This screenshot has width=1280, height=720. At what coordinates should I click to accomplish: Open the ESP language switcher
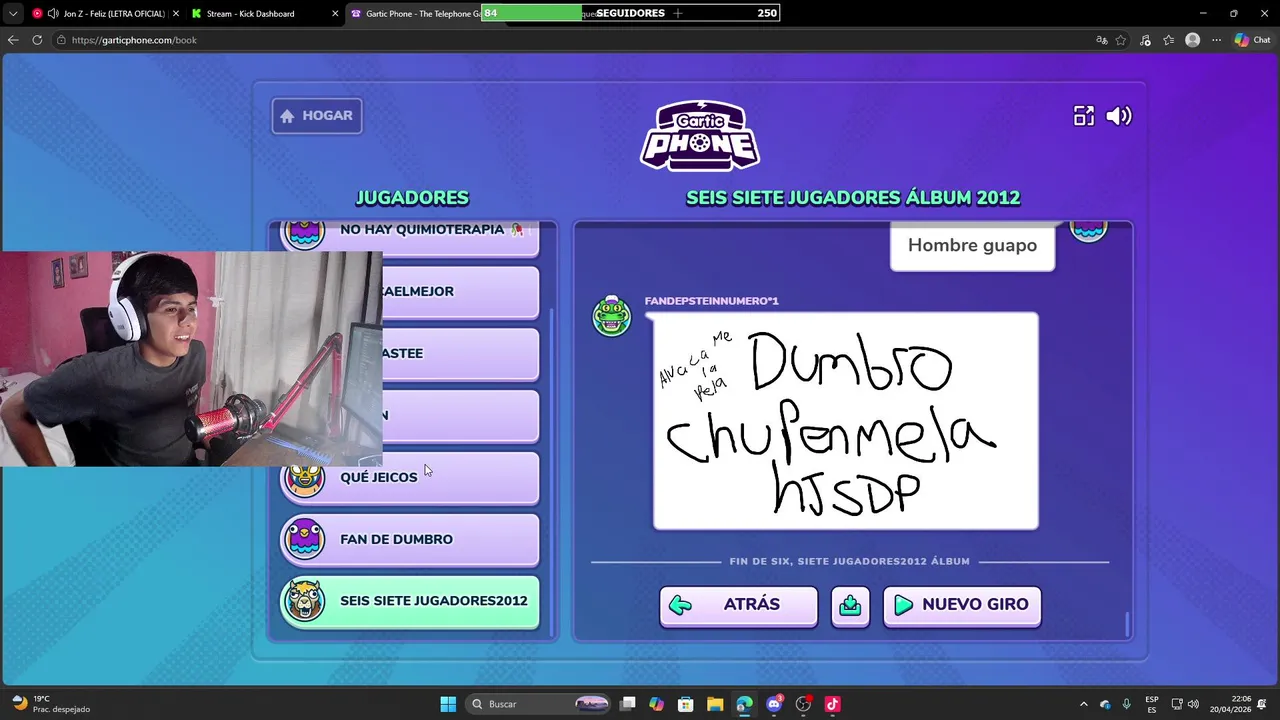[x=1152, y=704]
